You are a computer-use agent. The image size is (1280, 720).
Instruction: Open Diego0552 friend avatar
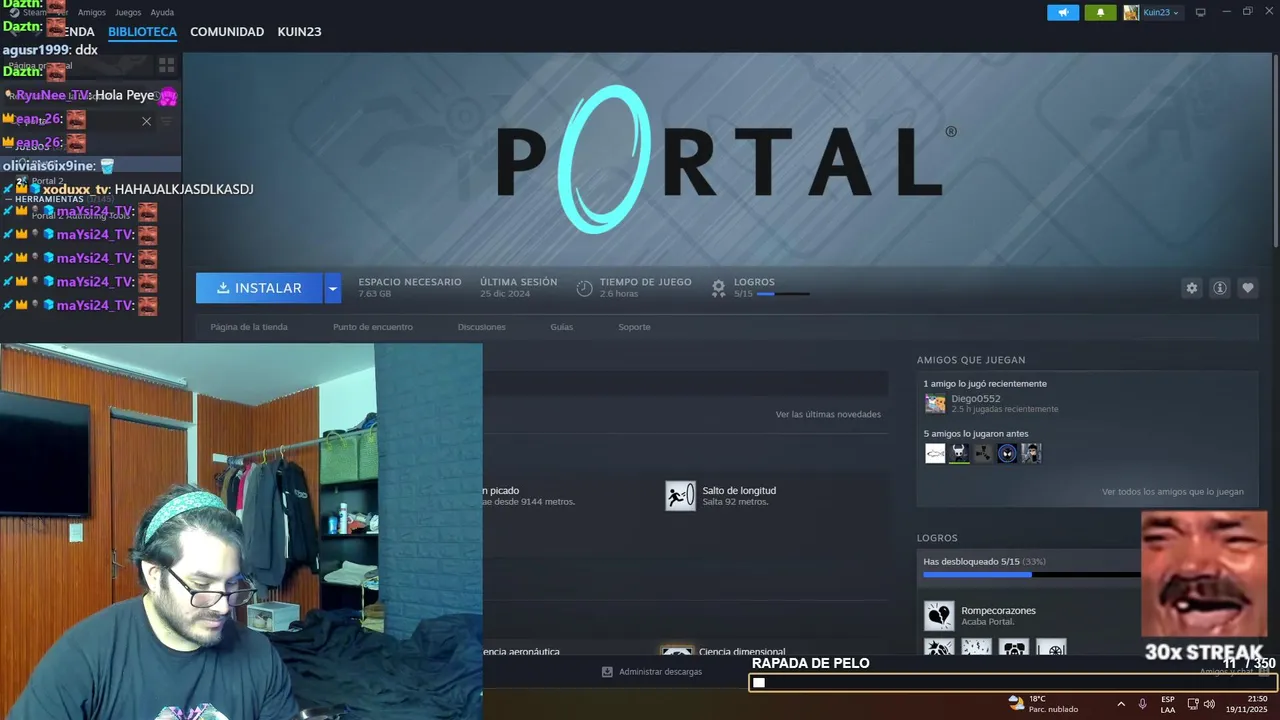[935, 403]
